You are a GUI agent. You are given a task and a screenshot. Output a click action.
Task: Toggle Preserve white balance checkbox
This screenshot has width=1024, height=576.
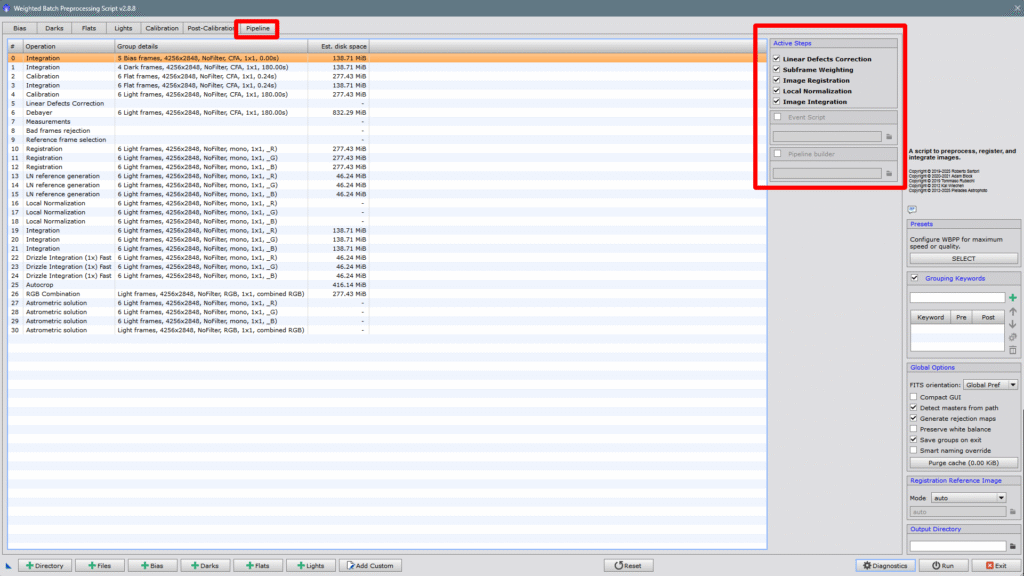click(x=913, y=429)
